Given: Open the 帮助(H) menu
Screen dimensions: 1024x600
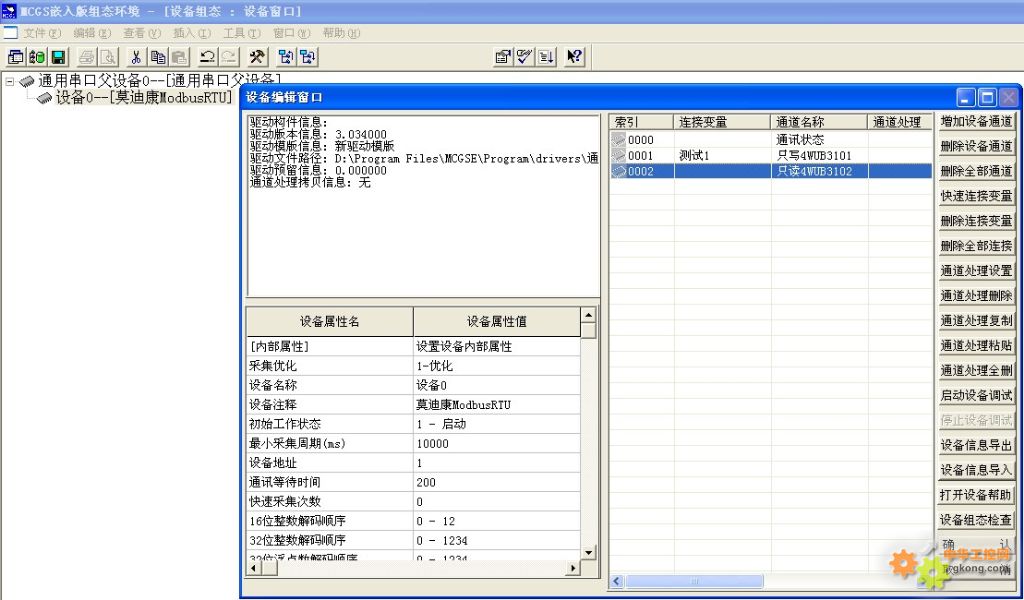Looking at the screenshot, I should coord(341,33).
